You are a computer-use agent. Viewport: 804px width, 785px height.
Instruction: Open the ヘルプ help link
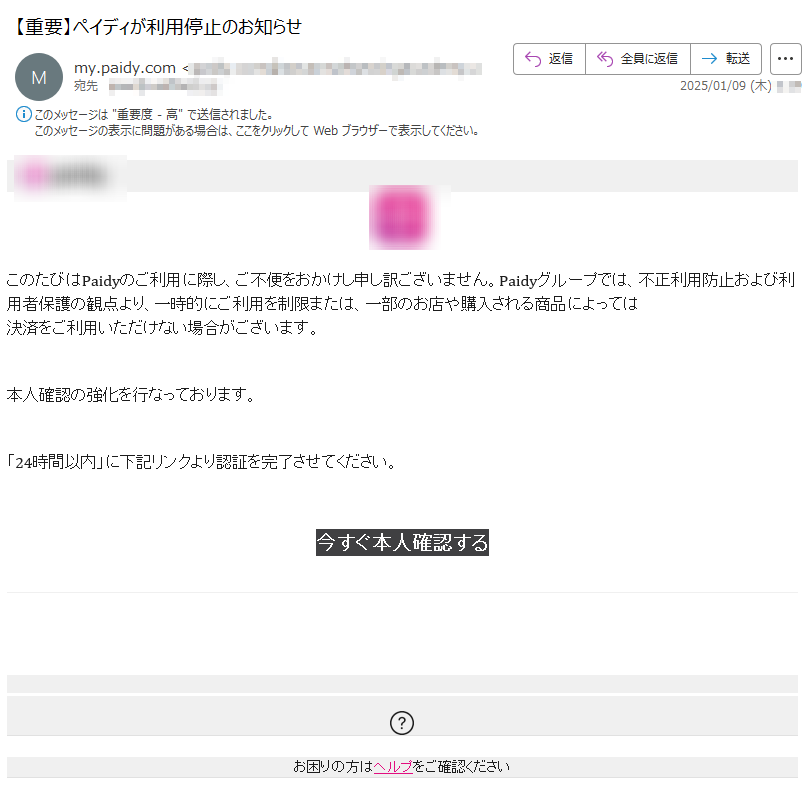393,767
